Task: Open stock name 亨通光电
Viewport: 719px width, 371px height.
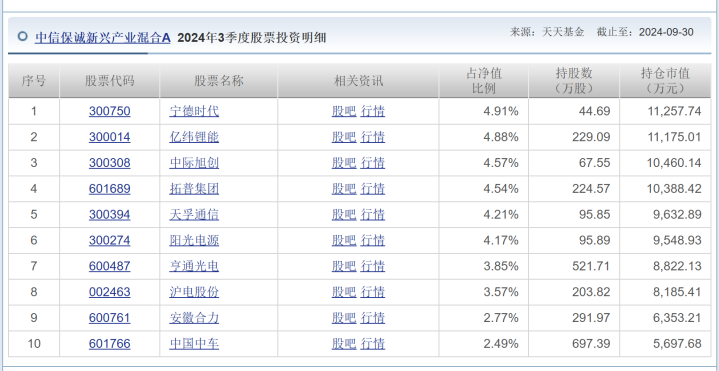Action: click(x=194, y=266)
